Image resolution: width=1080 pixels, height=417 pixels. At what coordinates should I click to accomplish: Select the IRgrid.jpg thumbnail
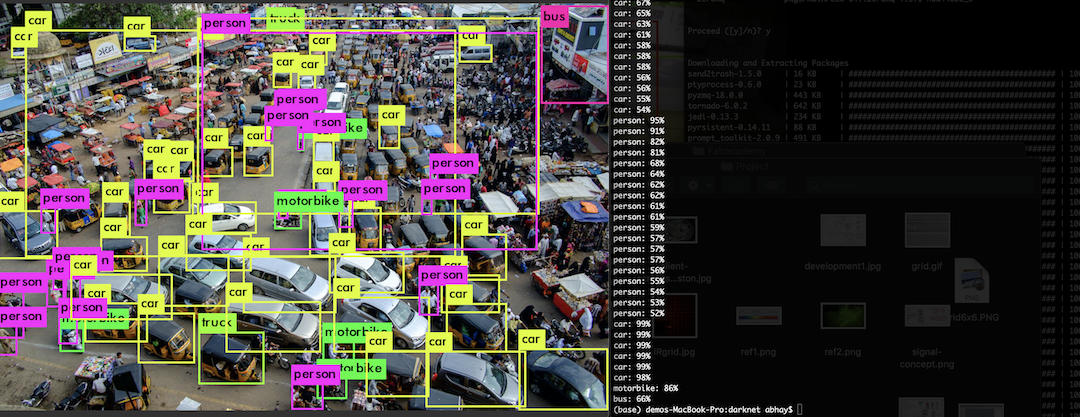click(x=675, y=316)
